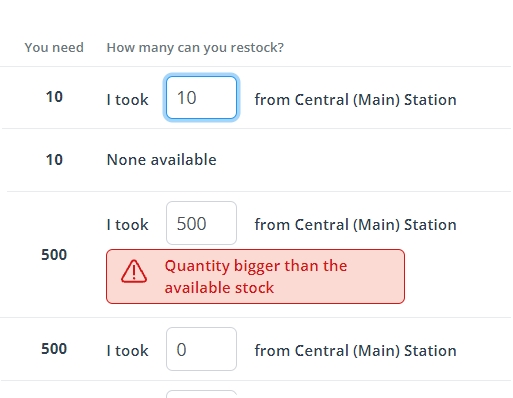Viewport: 513px width, 398px height.
Task: Click the partially visible field at the bottom
Action: [201, 394]
